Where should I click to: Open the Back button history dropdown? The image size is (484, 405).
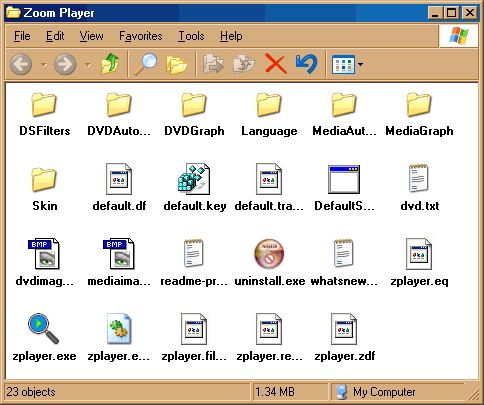[x=44, y=64]
